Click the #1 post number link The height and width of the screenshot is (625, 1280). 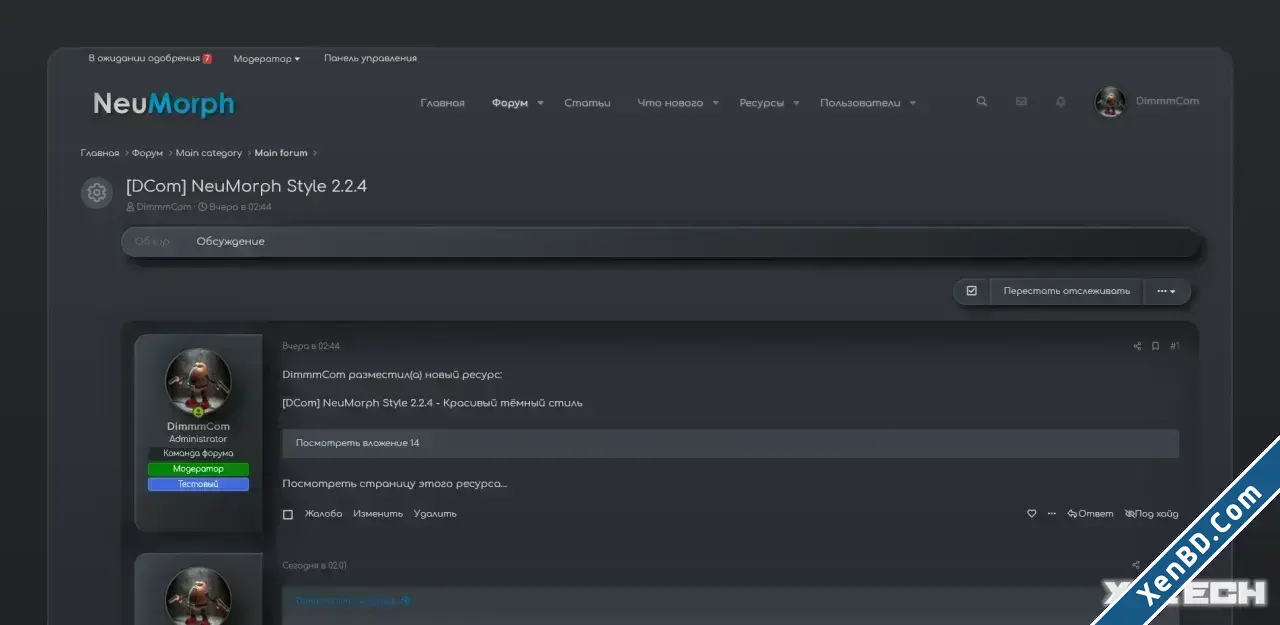pos(1174,346)
